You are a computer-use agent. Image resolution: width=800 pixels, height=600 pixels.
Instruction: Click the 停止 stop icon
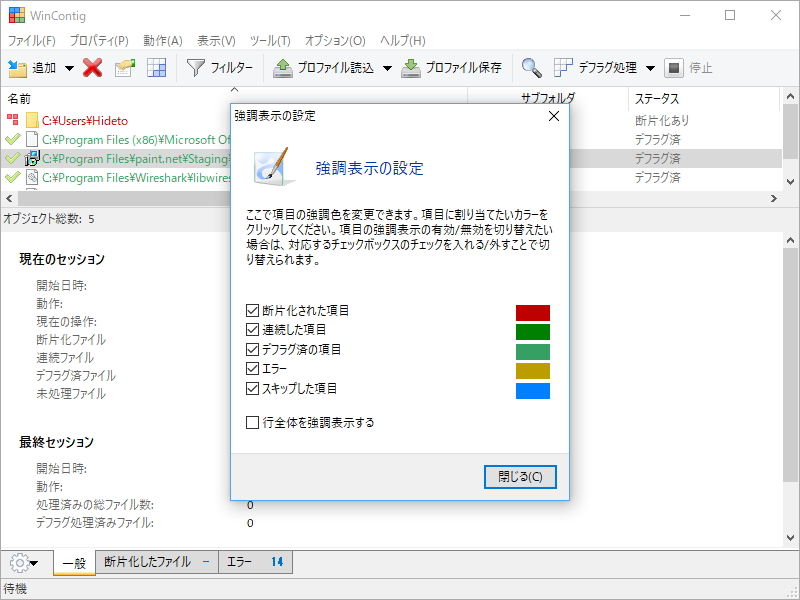(673, 68)
